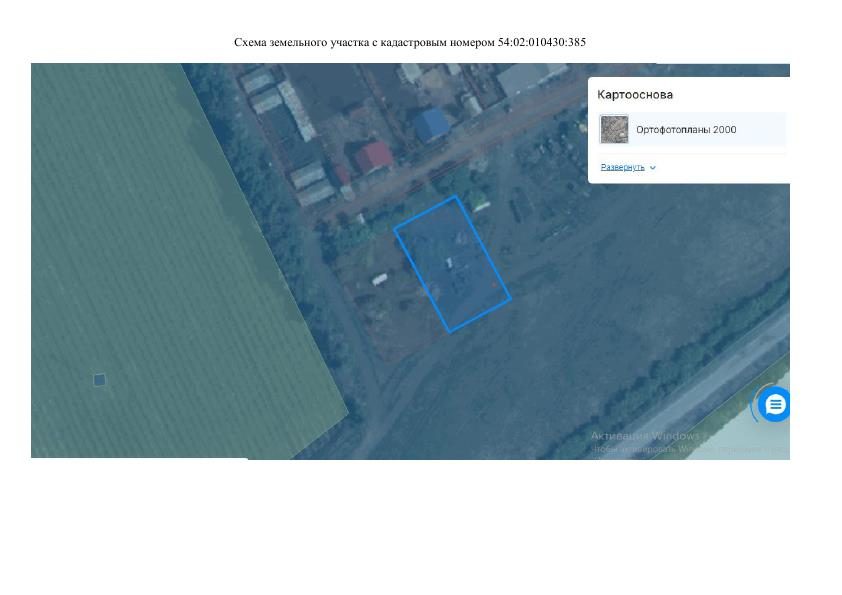Click the Картооснова panel heading
The width and height of the screenshot is (842, 595).
click(x=635, y=95)
